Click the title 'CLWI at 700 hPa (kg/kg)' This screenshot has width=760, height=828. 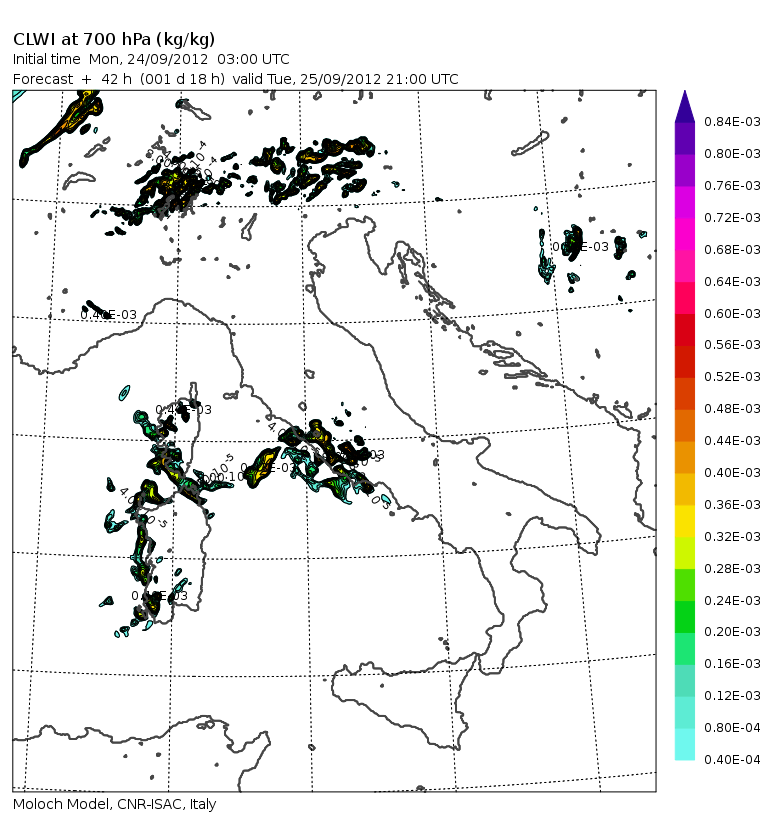(x=114, y=40)
